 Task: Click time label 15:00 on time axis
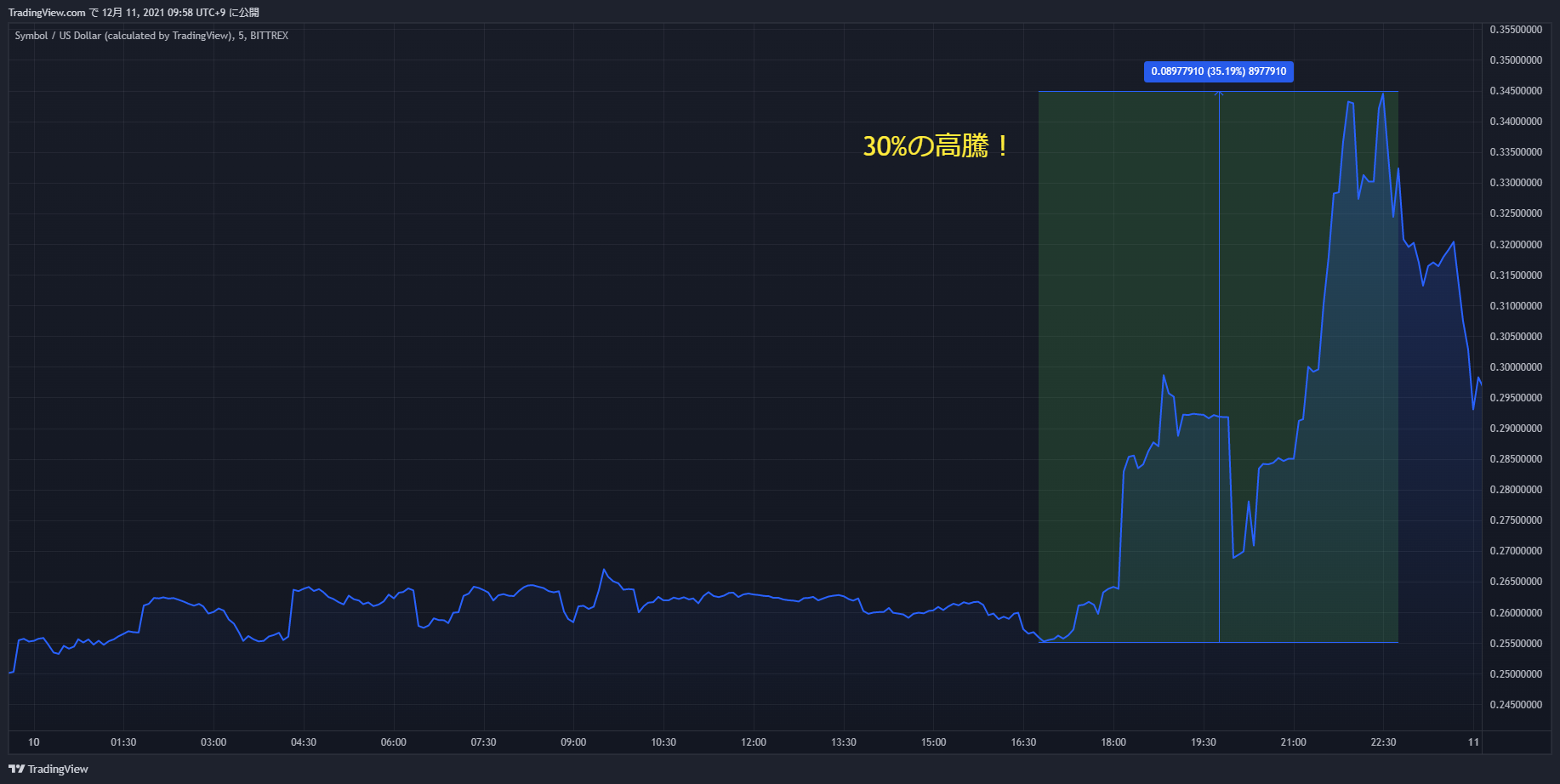tap(934, 742)
